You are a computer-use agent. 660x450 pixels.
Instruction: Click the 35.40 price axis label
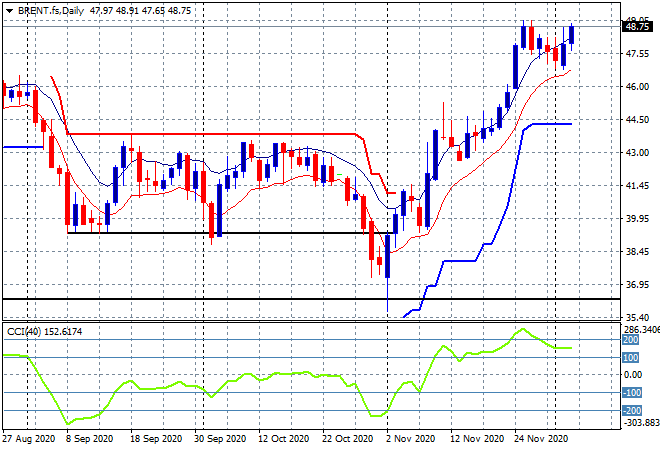[637, 317]
